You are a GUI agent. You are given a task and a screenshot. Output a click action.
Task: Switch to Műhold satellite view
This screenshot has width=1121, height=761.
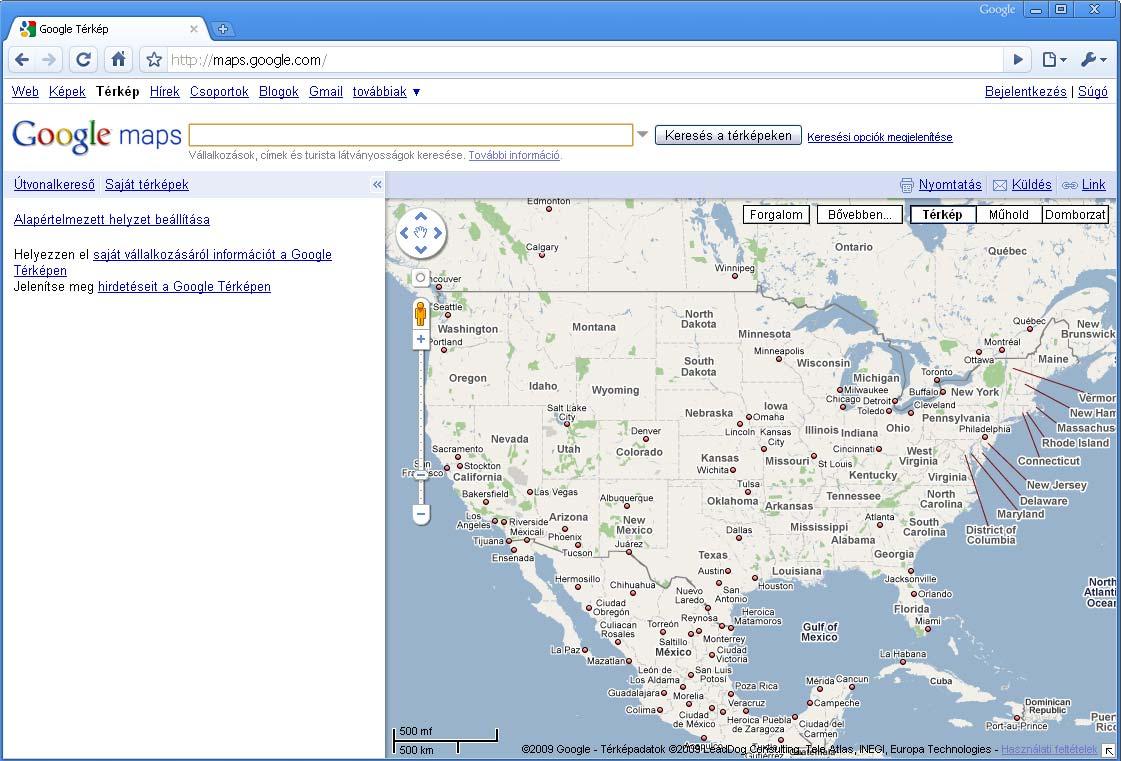tap(1009, 215)
